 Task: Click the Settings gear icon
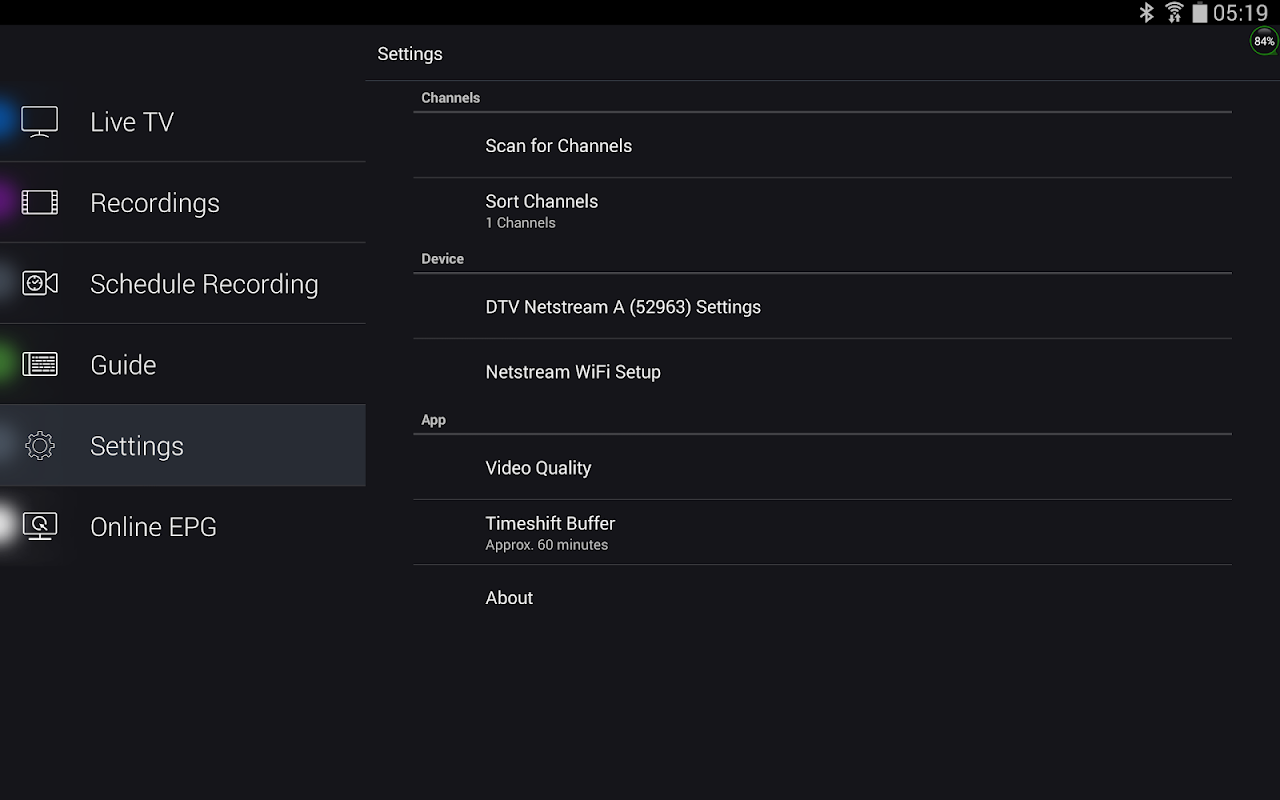point(40,446)
